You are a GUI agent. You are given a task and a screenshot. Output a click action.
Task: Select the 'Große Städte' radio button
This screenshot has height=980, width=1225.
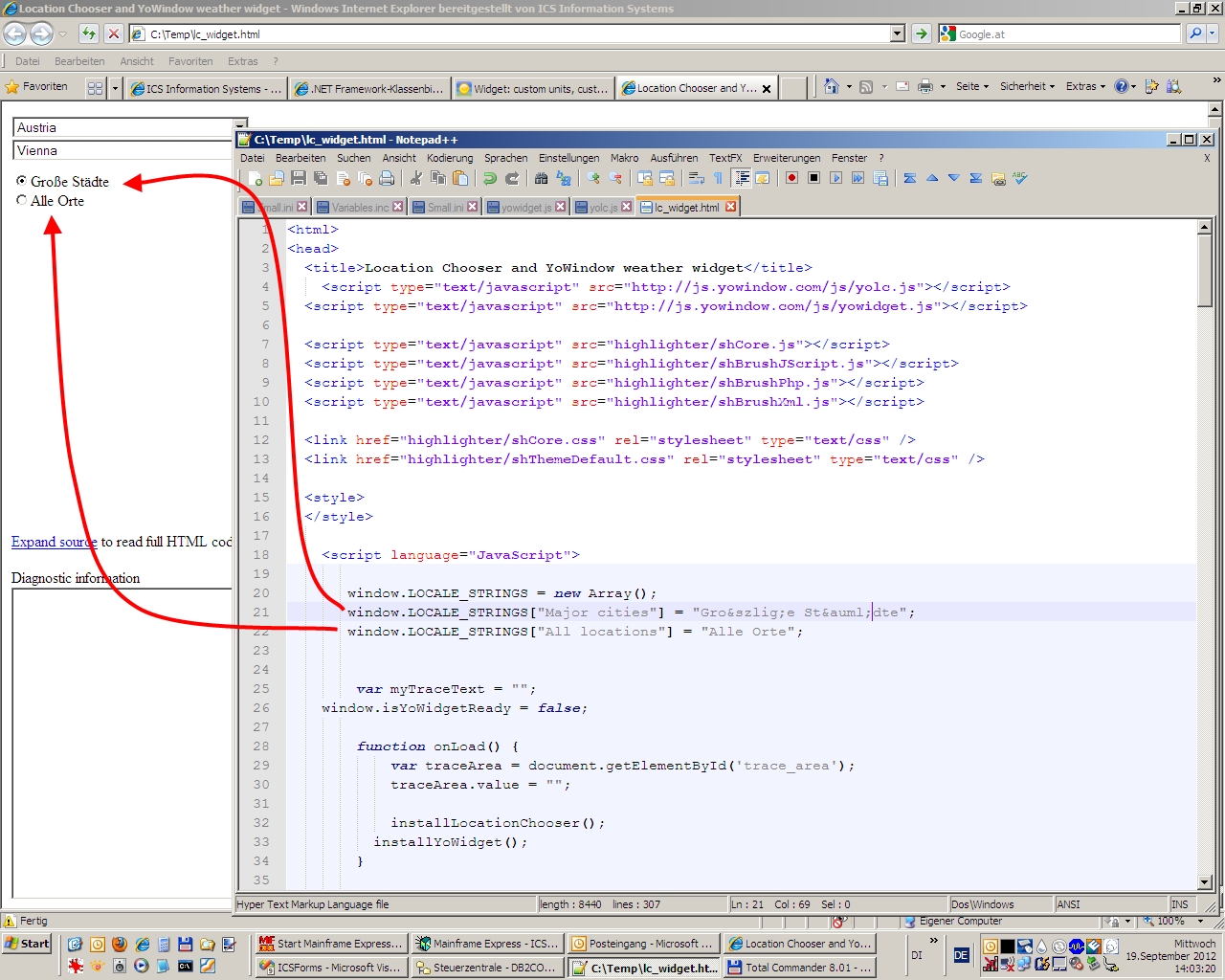point(21,181)
